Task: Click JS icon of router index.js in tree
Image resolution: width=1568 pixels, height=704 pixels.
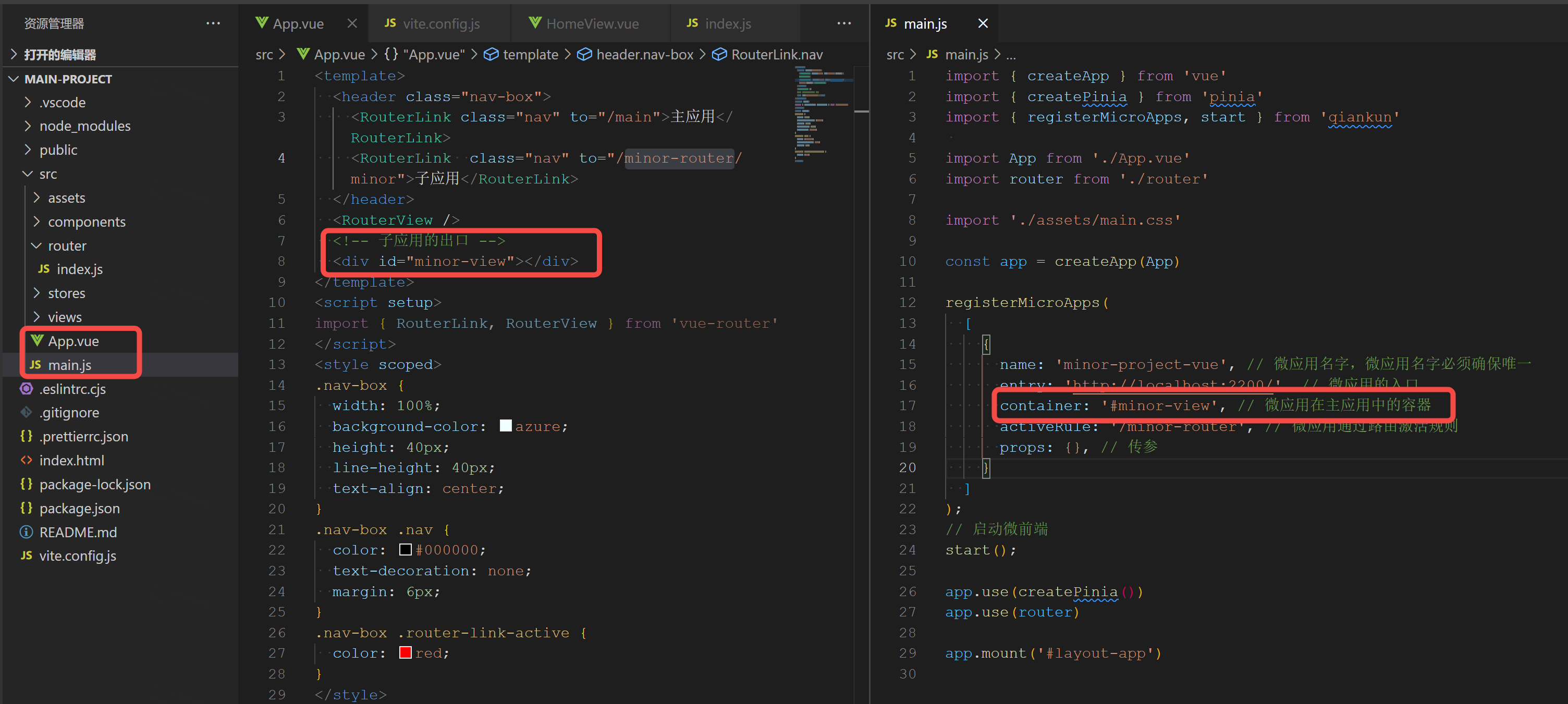Action: [44, 269]
